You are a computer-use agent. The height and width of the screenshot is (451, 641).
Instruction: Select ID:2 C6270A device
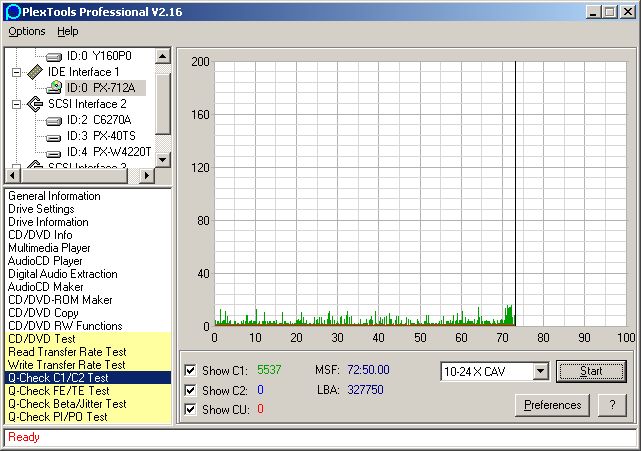99,120
